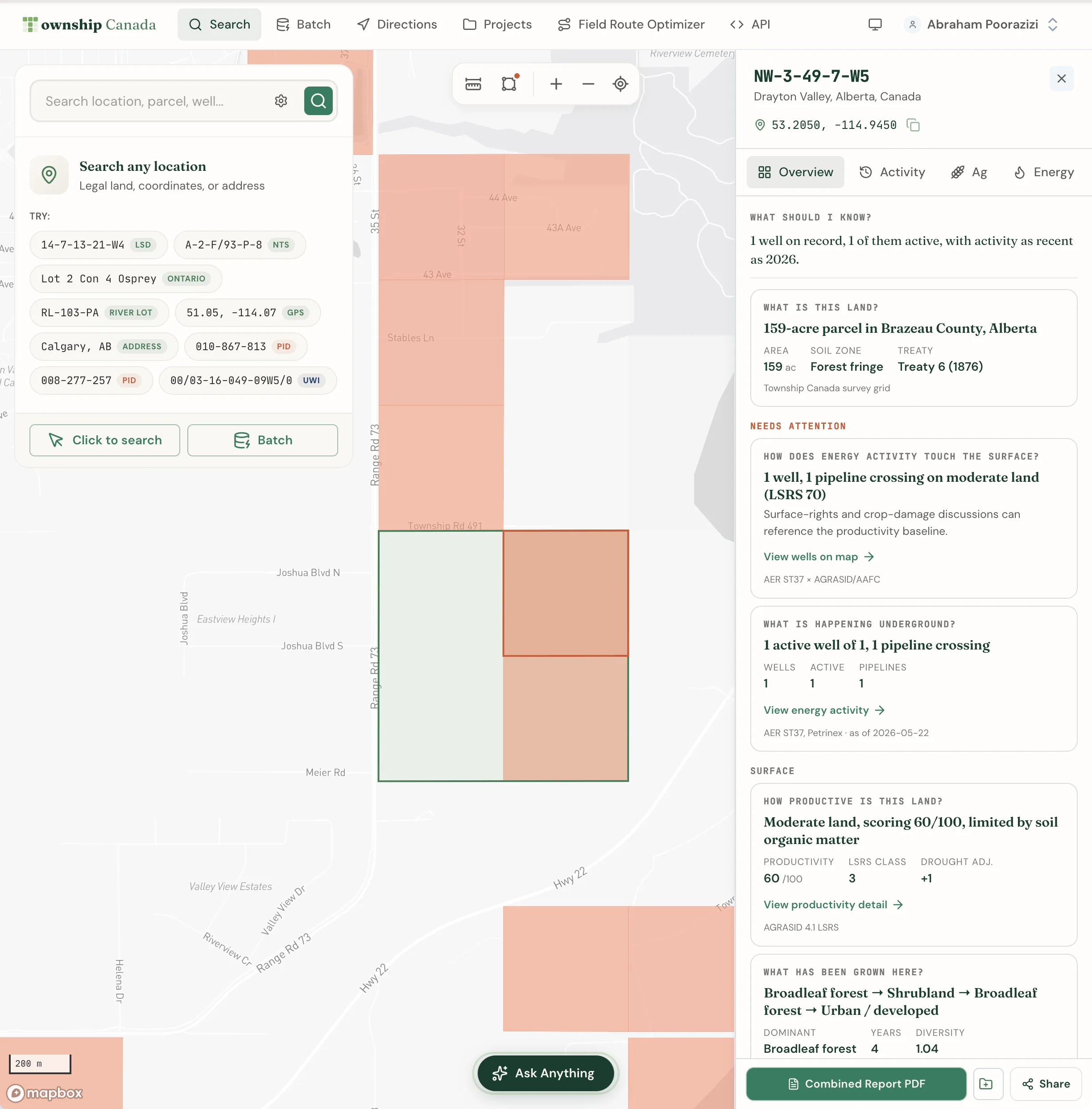Go to Directions page
The width and height of the screenshot is (1092, 1109).
pyautogui.click(x=396, y=25)
